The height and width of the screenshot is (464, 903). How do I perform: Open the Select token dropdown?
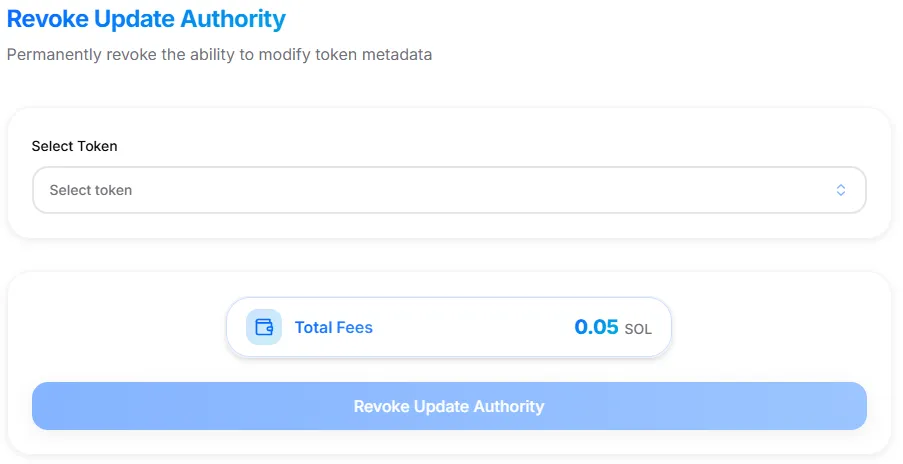[449, 190]
